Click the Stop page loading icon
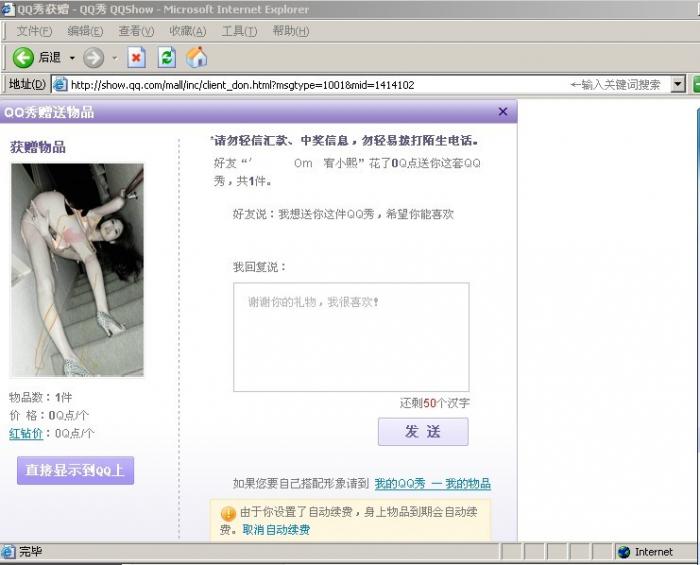Image resolution: width=700 pixels, height=565 pixels. tap(136, 58)
